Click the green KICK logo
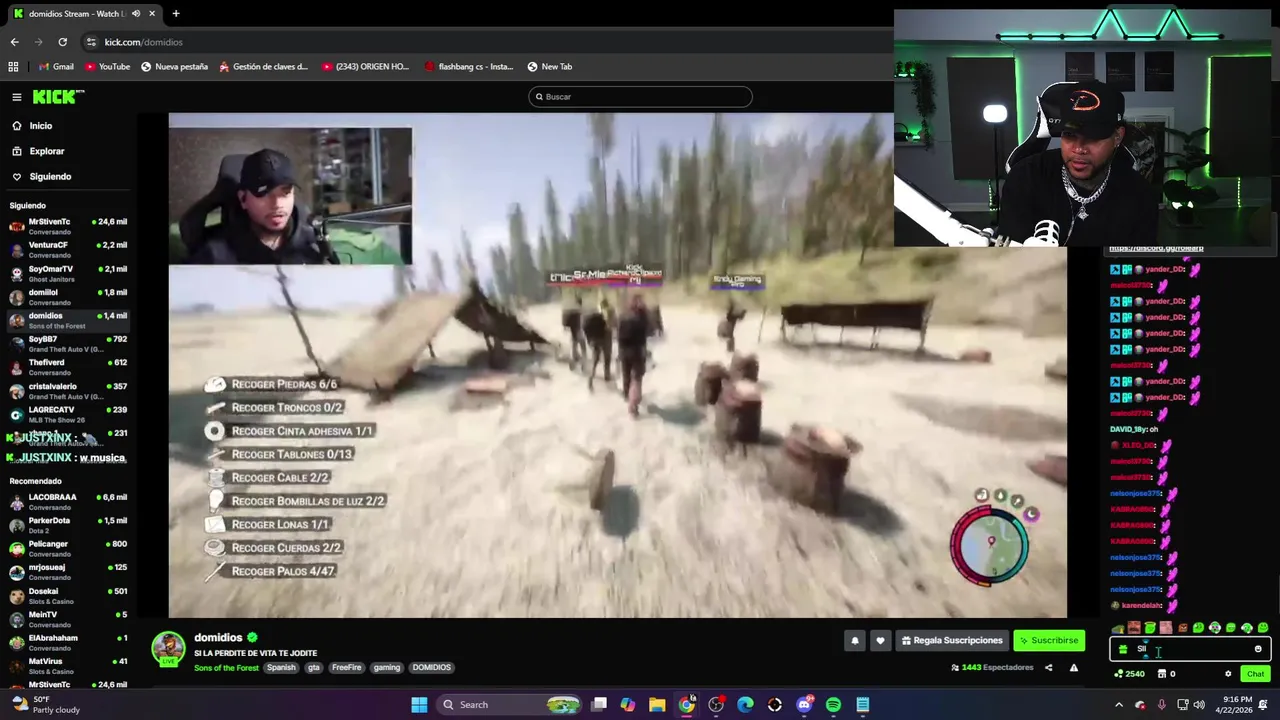The width and height of the screenshot is (1280, 720). (x=58, y=97)
